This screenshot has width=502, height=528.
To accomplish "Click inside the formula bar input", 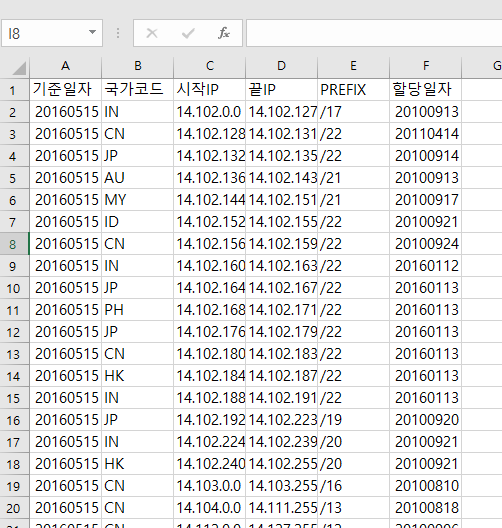I will pos(374,33).
